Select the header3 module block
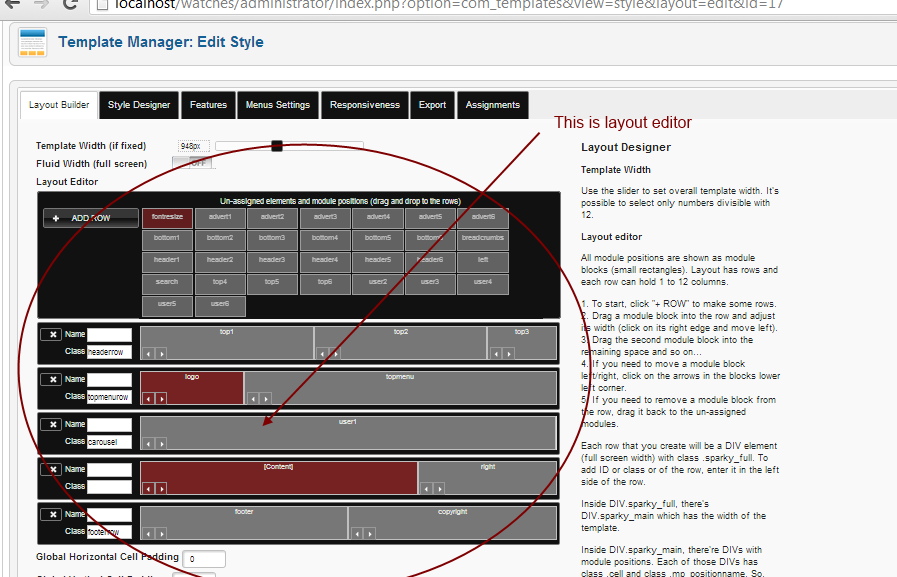 272,262
